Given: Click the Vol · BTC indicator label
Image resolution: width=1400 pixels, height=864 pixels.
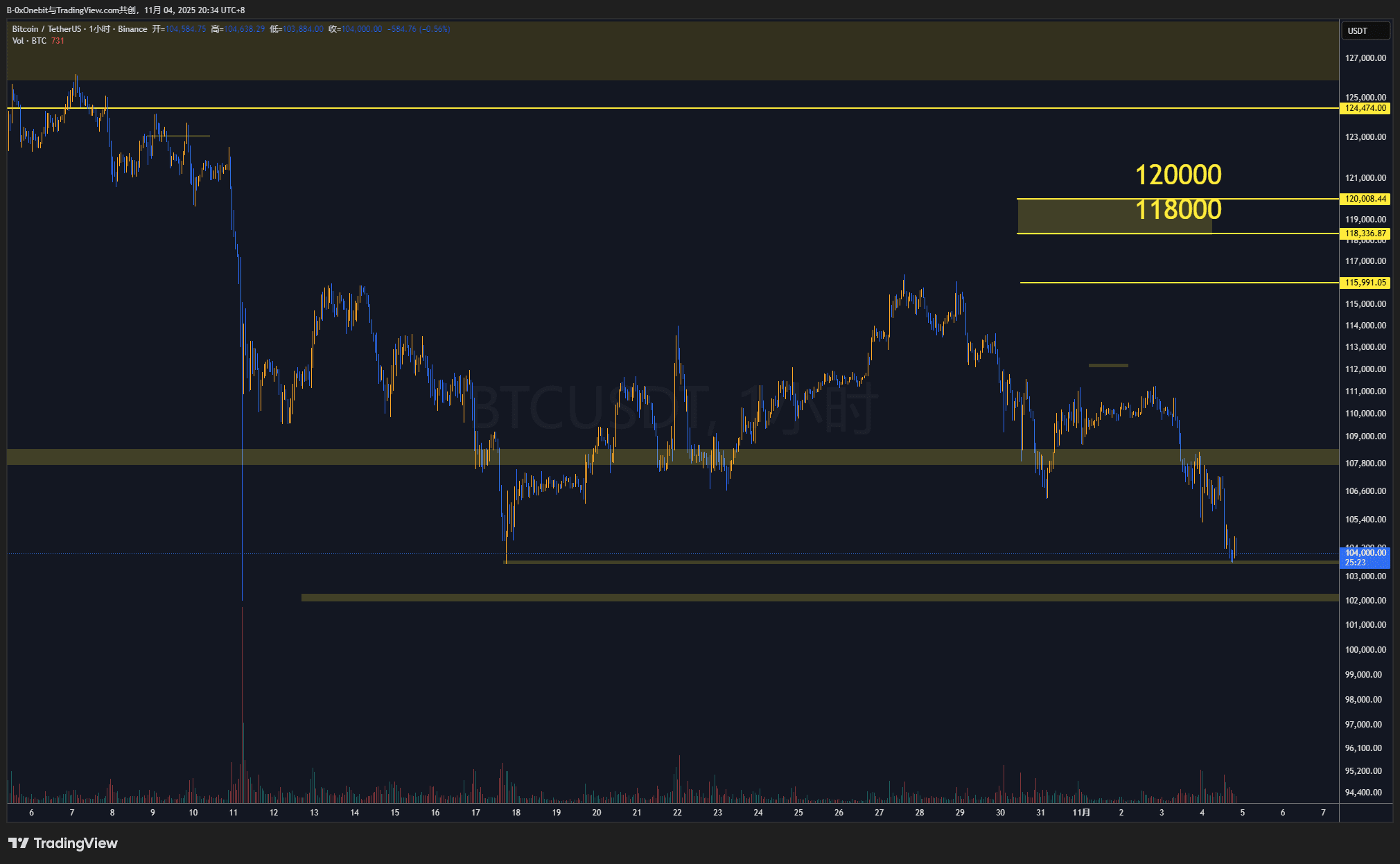Looking at the screenshot, I should pyautogui.click(x=29, y=41).
